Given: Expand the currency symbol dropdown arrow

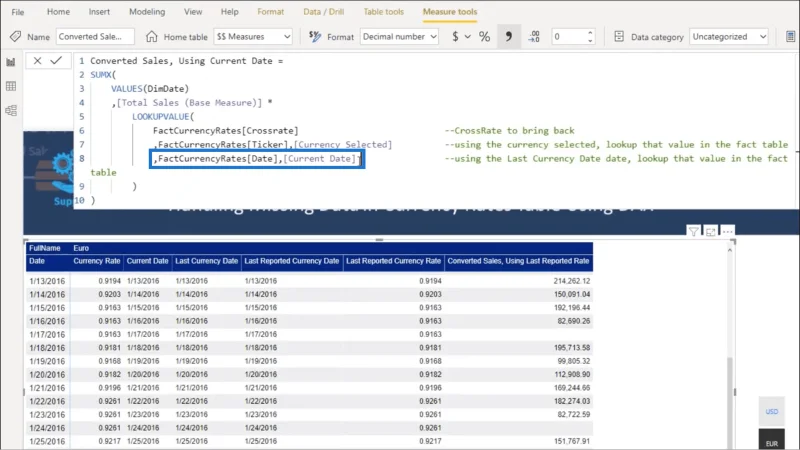Looking at the screenshot, I should (467, 37).
